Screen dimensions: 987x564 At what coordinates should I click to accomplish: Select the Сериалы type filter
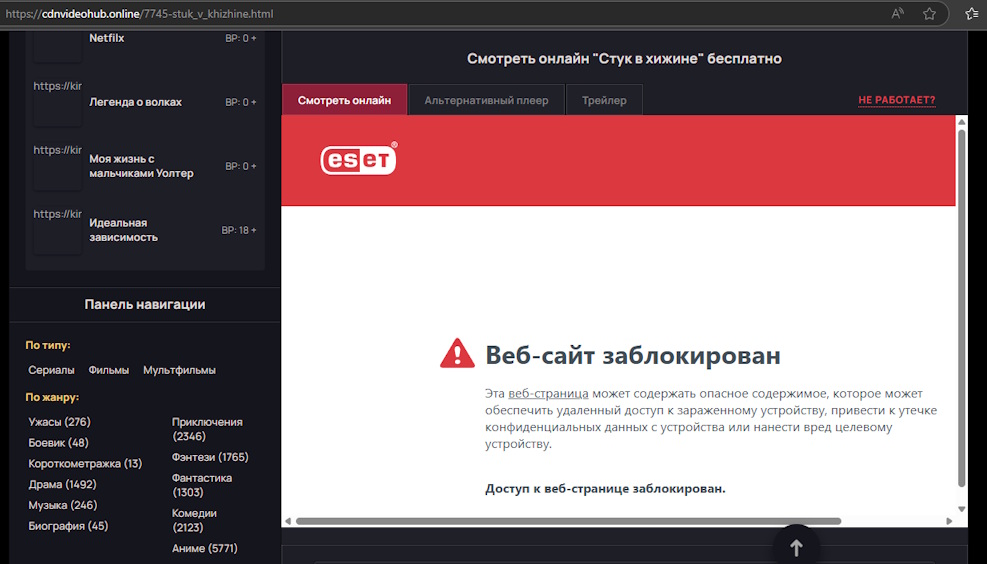coord(51,370)
